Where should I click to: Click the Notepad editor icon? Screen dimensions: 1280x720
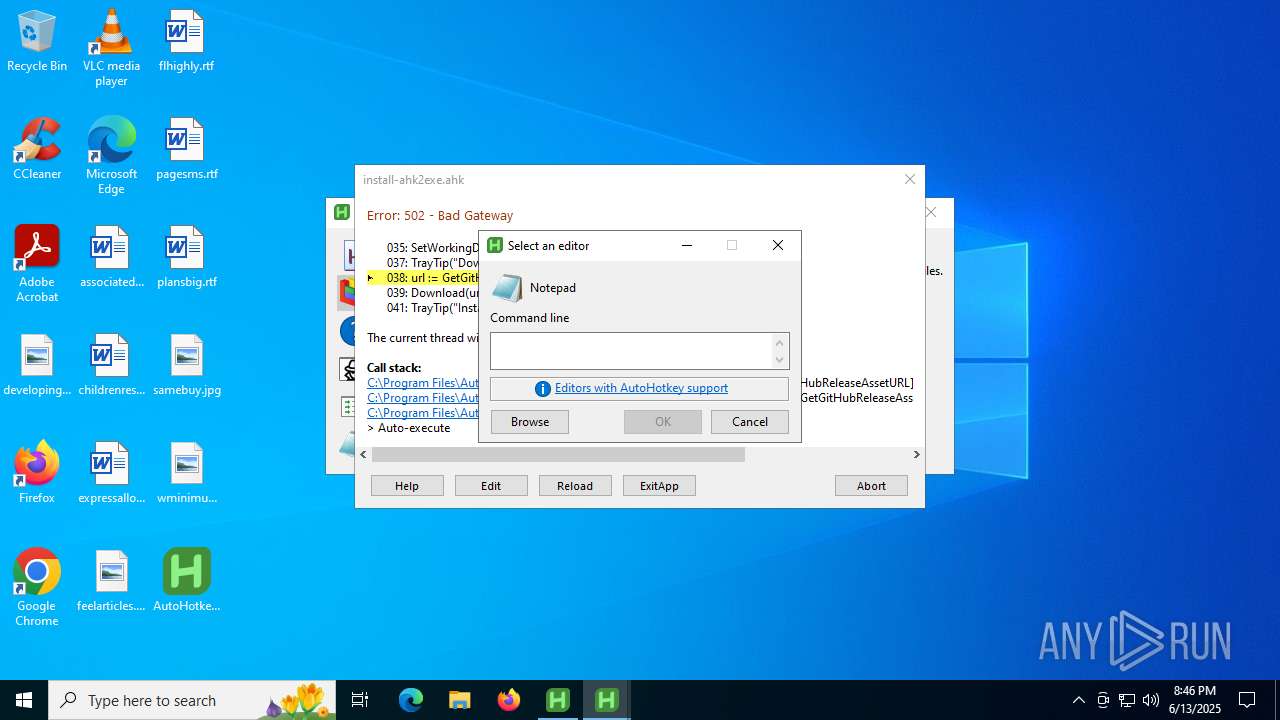click(507, 288)
